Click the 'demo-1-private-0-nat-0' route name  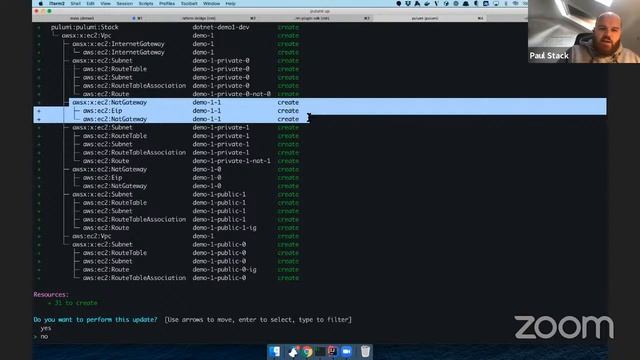pyautogui.click(x=231, y=94)
